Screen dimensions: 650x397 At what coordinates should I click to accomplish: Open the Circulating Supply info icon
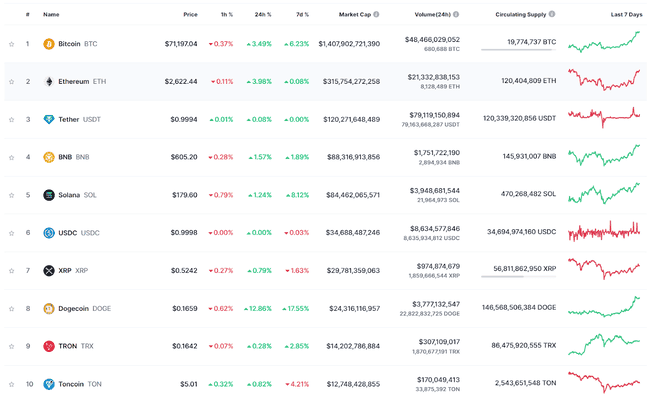[552, 14]
